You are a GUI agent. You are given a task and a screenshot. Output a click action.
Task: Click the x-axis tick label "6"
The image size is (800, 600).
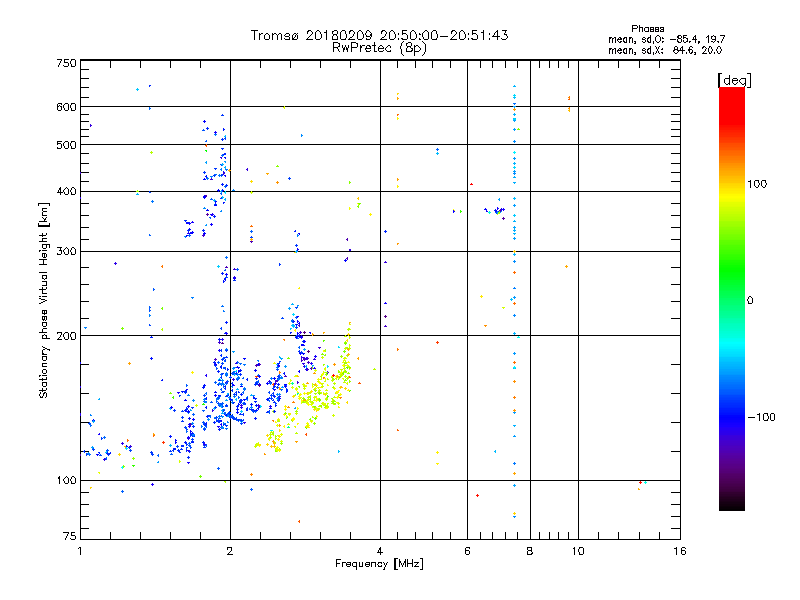467,551
